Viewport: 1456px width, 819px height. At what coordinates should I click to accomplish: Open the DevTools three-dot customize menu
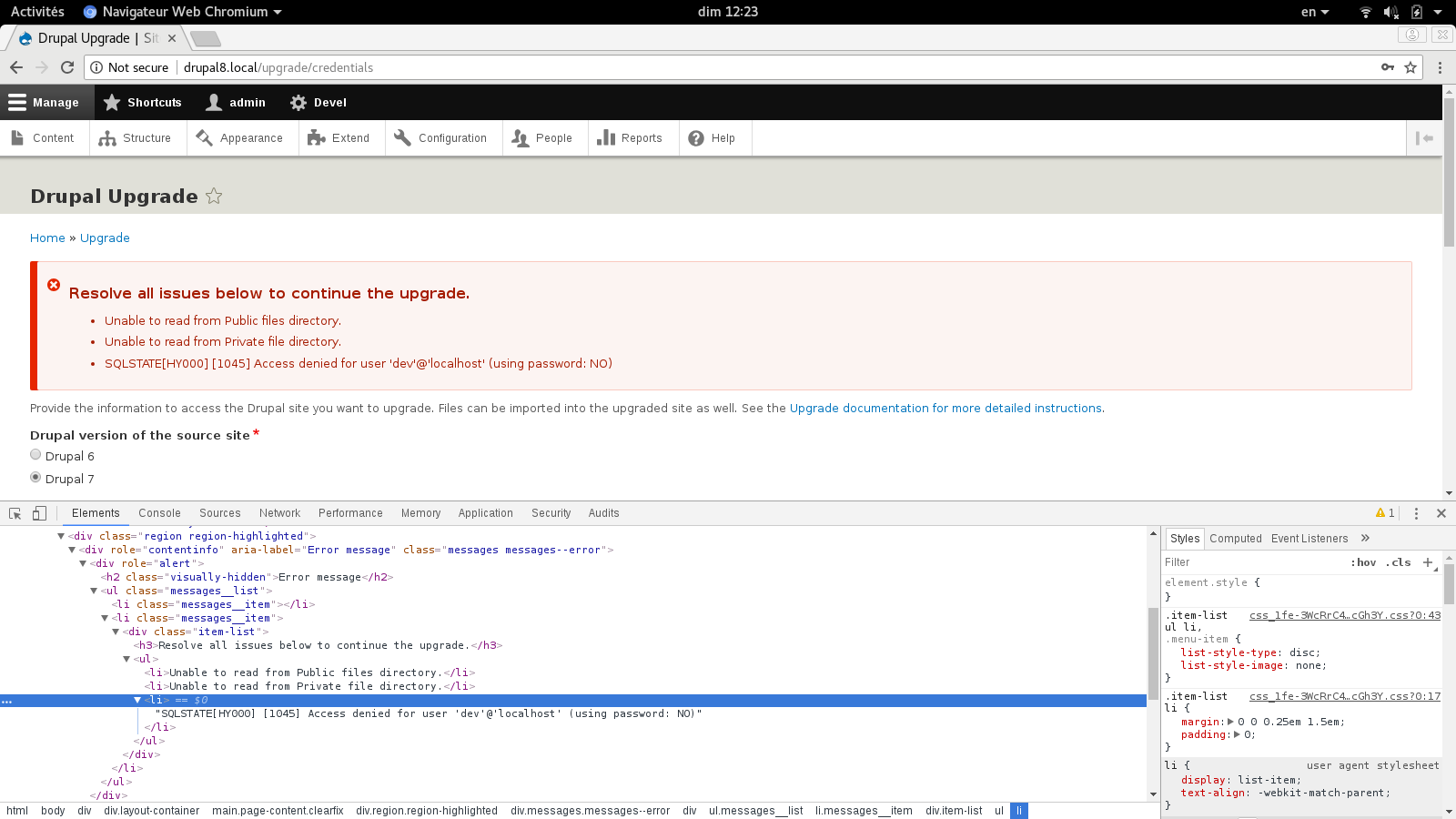(1416, 513)
